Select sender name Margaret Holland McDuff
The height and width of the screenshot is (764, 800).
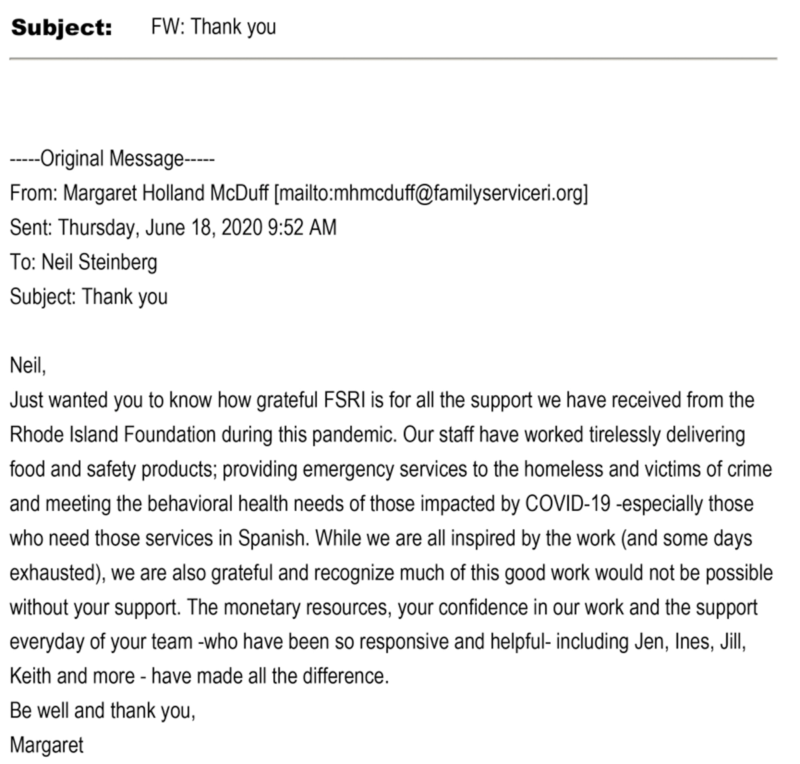tap(160, 193)
